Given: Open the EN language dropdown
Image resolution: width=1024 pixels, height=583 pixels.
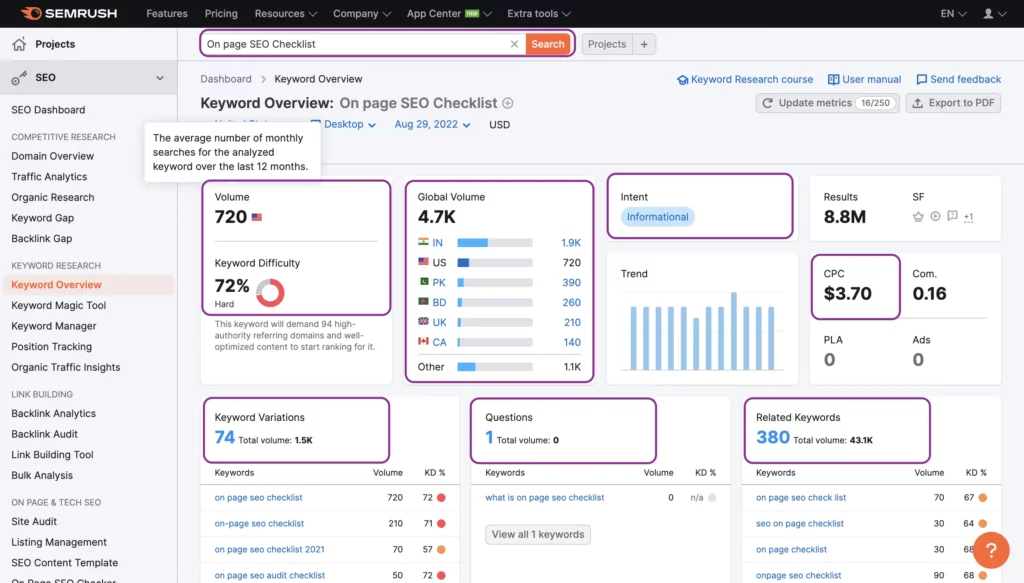Looking at the screenshot, I should tap(953, 13).
